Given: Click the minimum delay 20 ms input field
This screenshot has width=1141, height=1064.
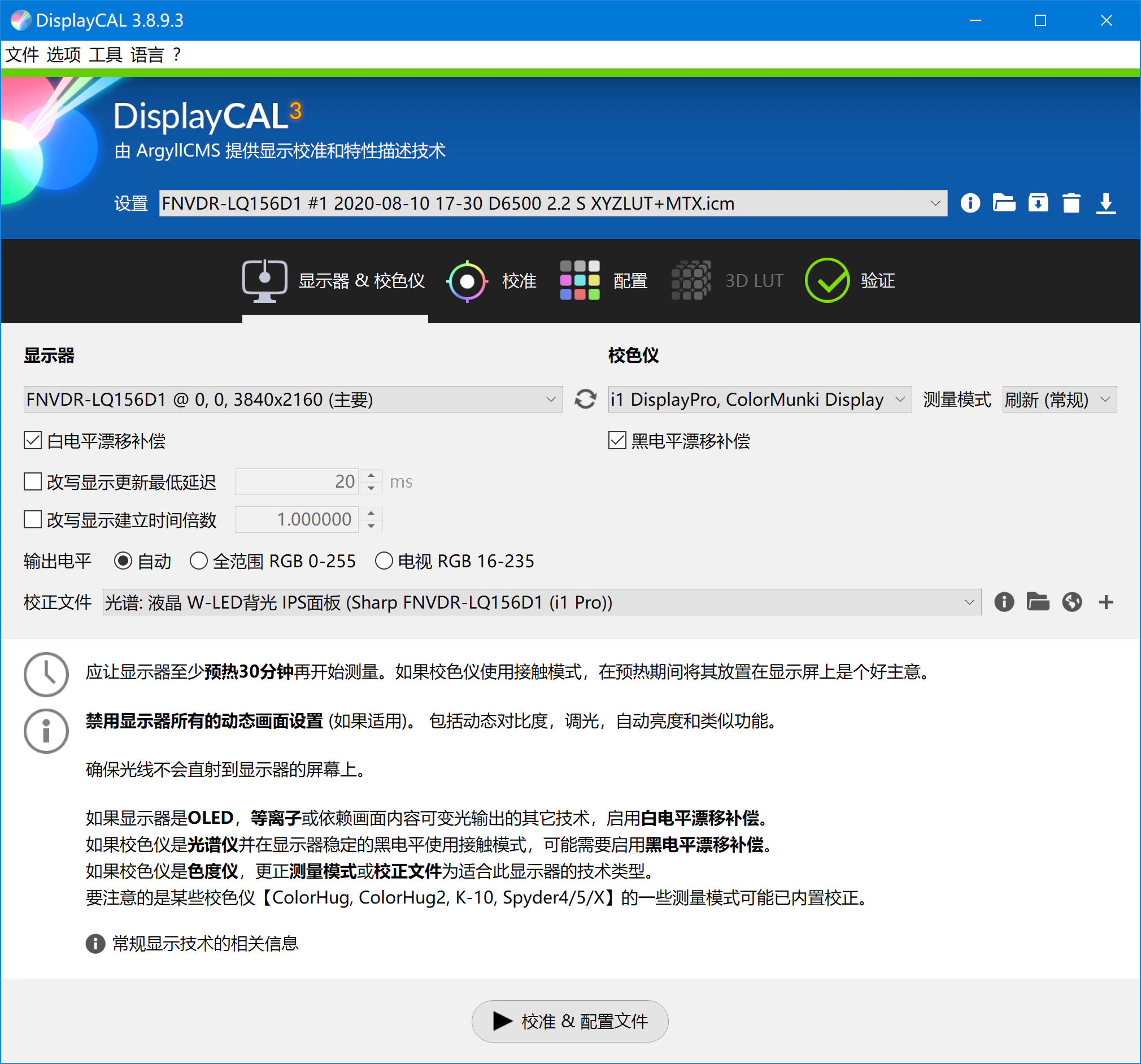Looking at the screenshot, I should tap(297, 481).
